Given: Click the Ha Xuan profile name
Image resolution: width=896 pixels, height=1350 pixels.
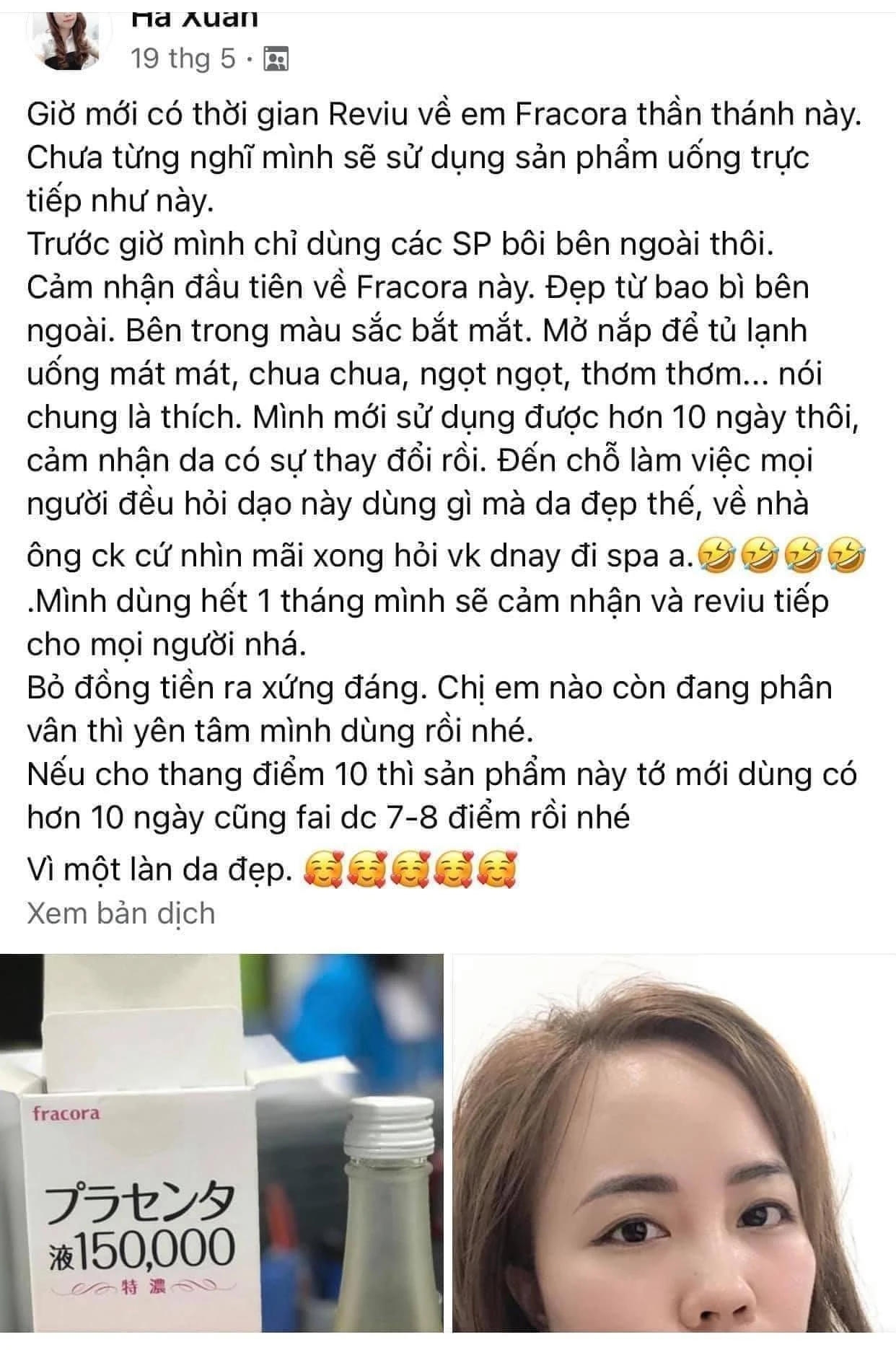Looking at the screenshot, I should (195, 14).
